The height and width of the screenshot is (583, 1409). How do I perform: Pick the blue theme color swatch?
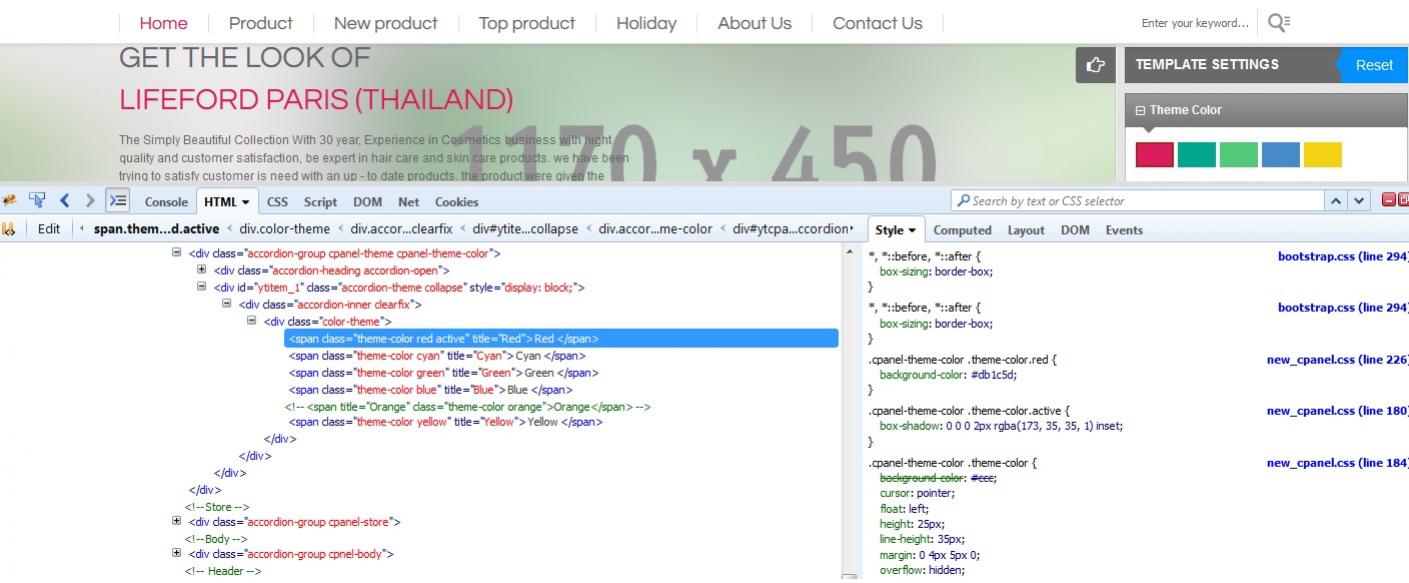coord(1281,155)
